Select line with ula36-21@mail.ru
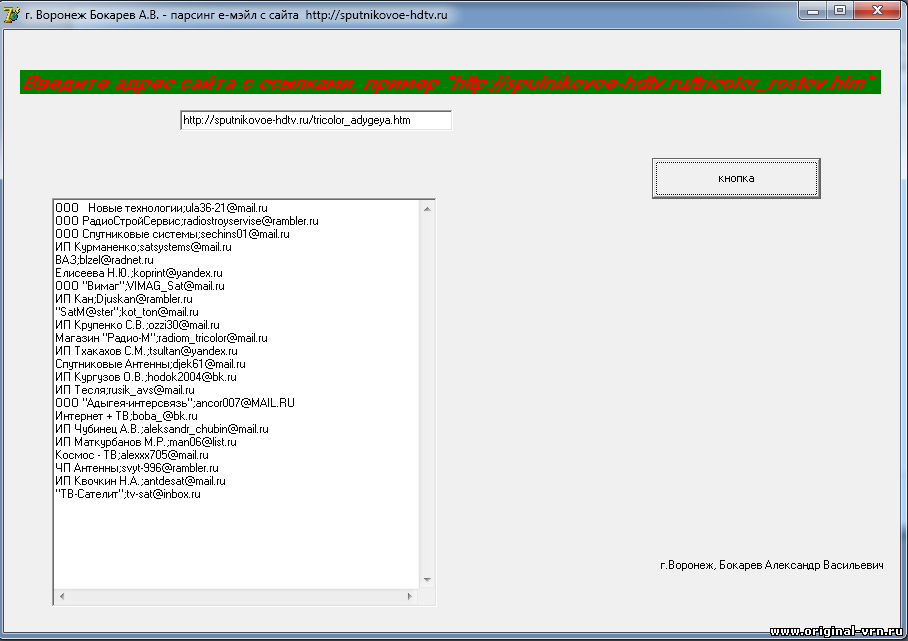 (161, 208)
